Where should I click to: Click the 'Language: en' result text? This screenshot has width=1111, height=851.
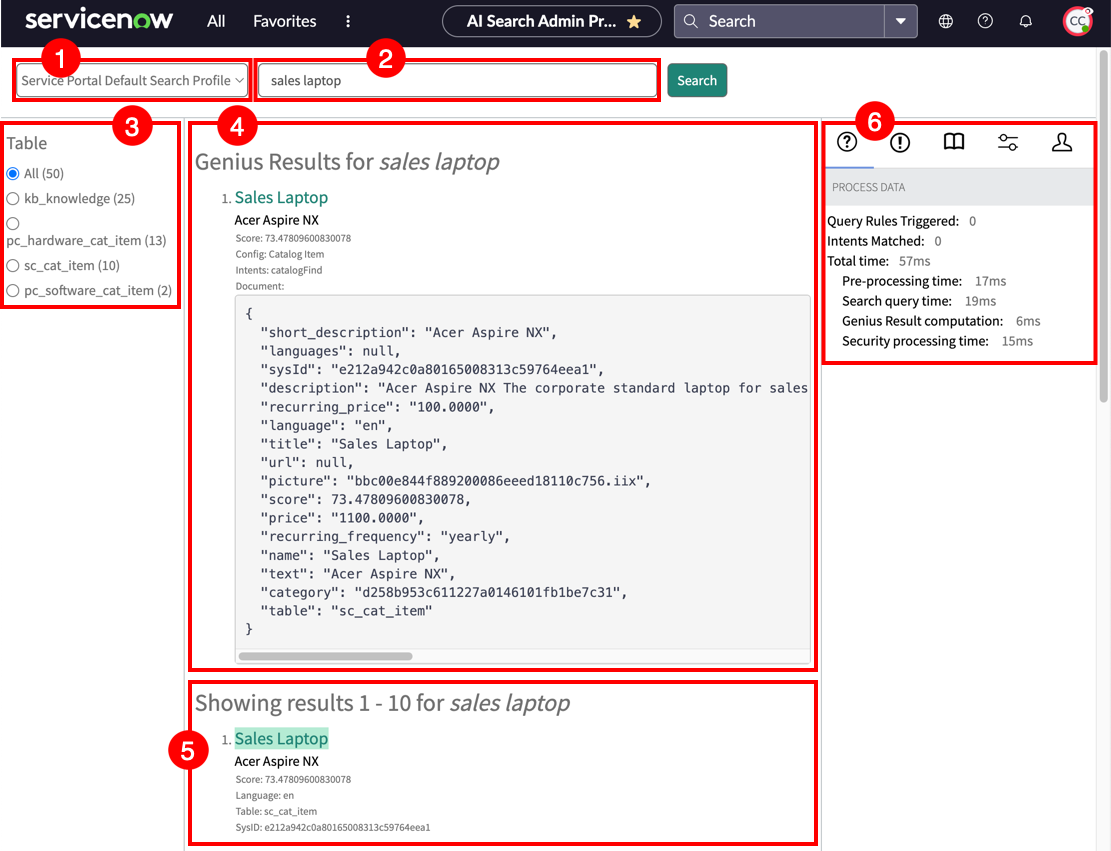(264, 795)
